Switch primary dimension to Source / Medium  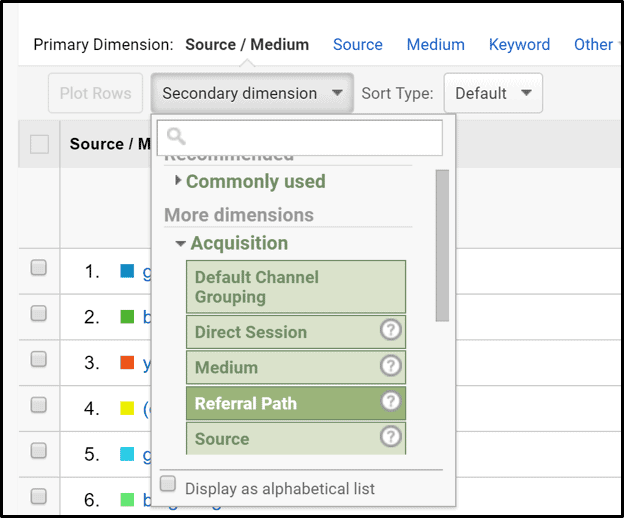point(247,45)
